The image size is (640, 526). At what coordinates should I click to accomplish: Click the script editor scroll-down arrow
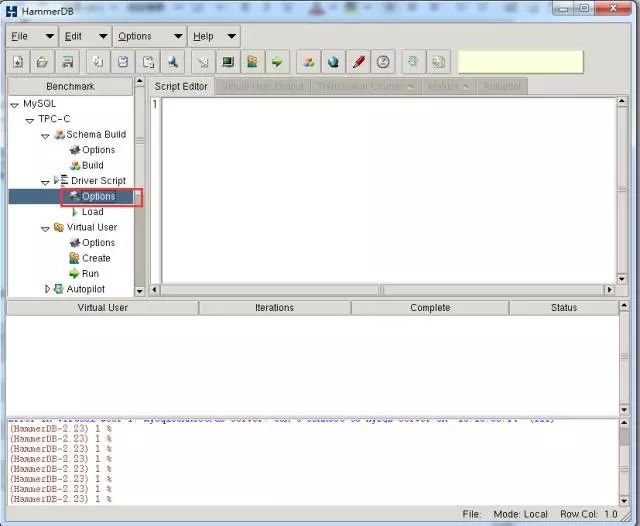(x=622, y=279)
